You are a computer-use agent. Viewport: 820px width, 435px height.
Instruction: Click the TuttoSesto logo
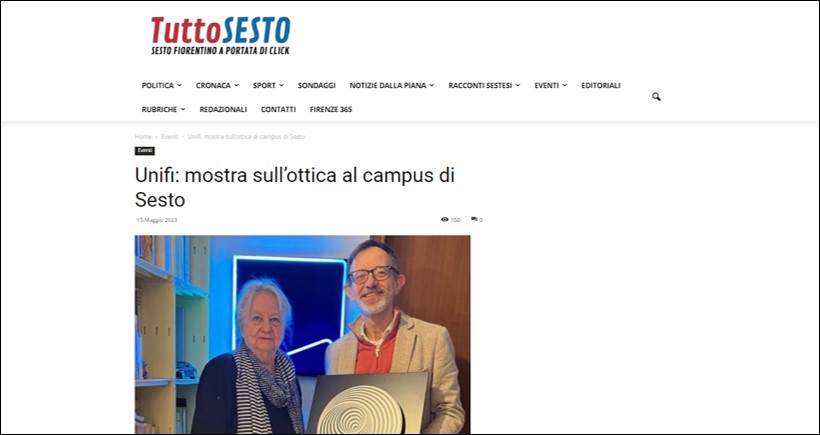[220, 36]
